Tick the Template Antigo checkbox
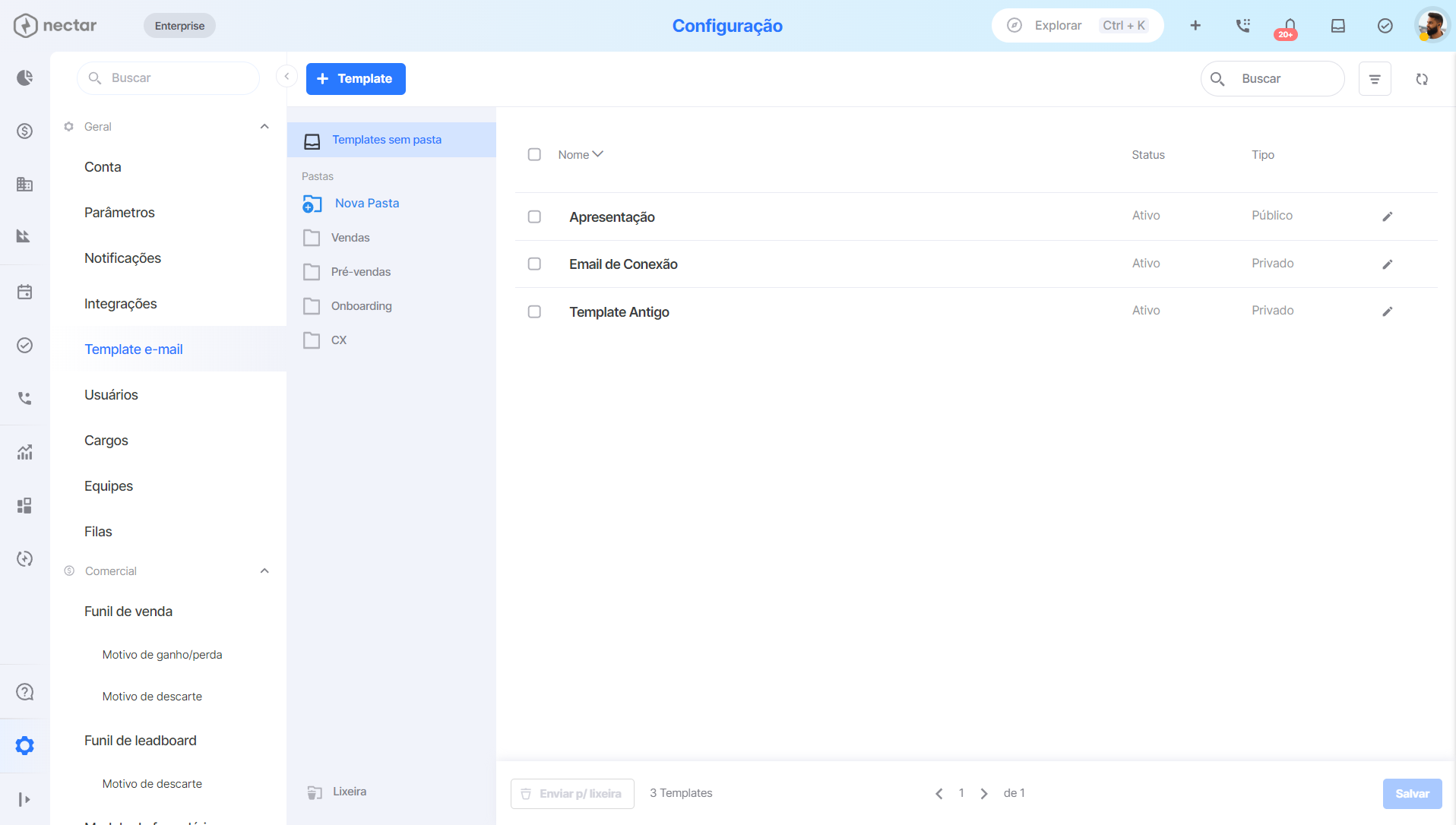 pos(534,311)
